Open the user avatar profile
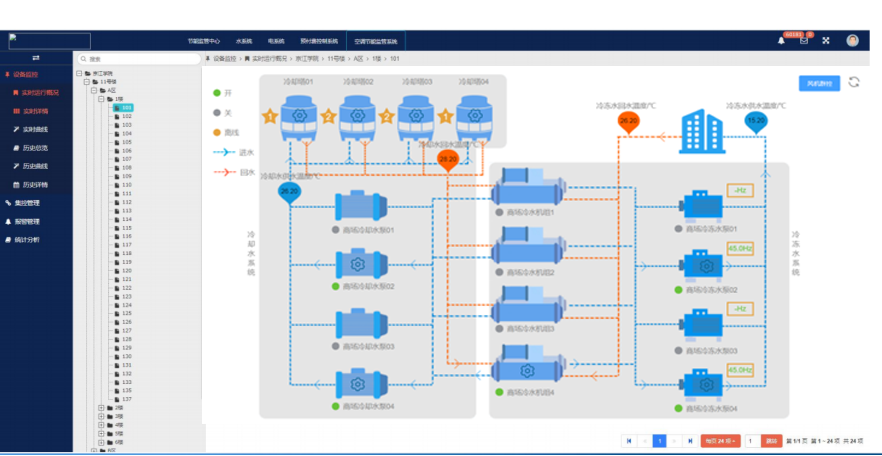 852,41
